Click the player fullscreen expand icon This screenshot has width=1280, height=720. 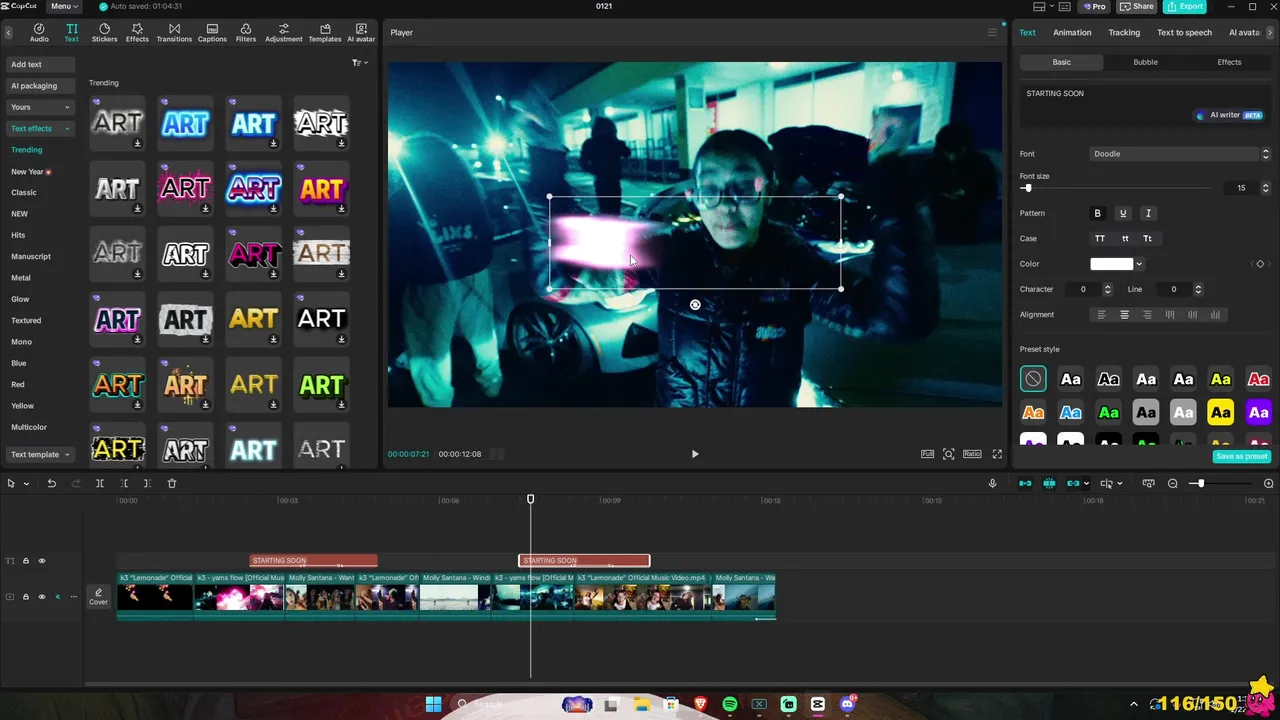pos(997,454)
